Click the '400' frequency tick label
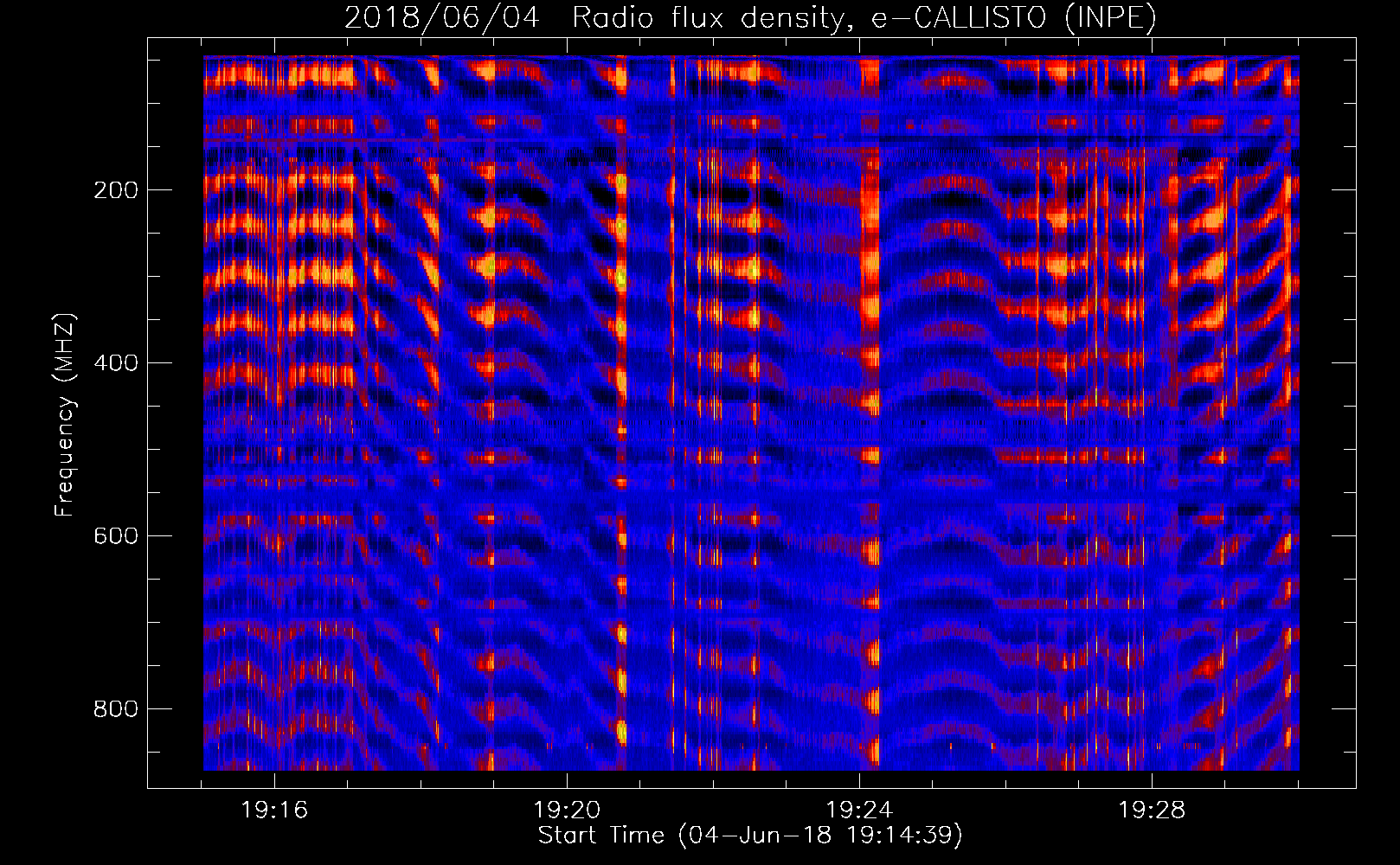 tap(115, 363)
